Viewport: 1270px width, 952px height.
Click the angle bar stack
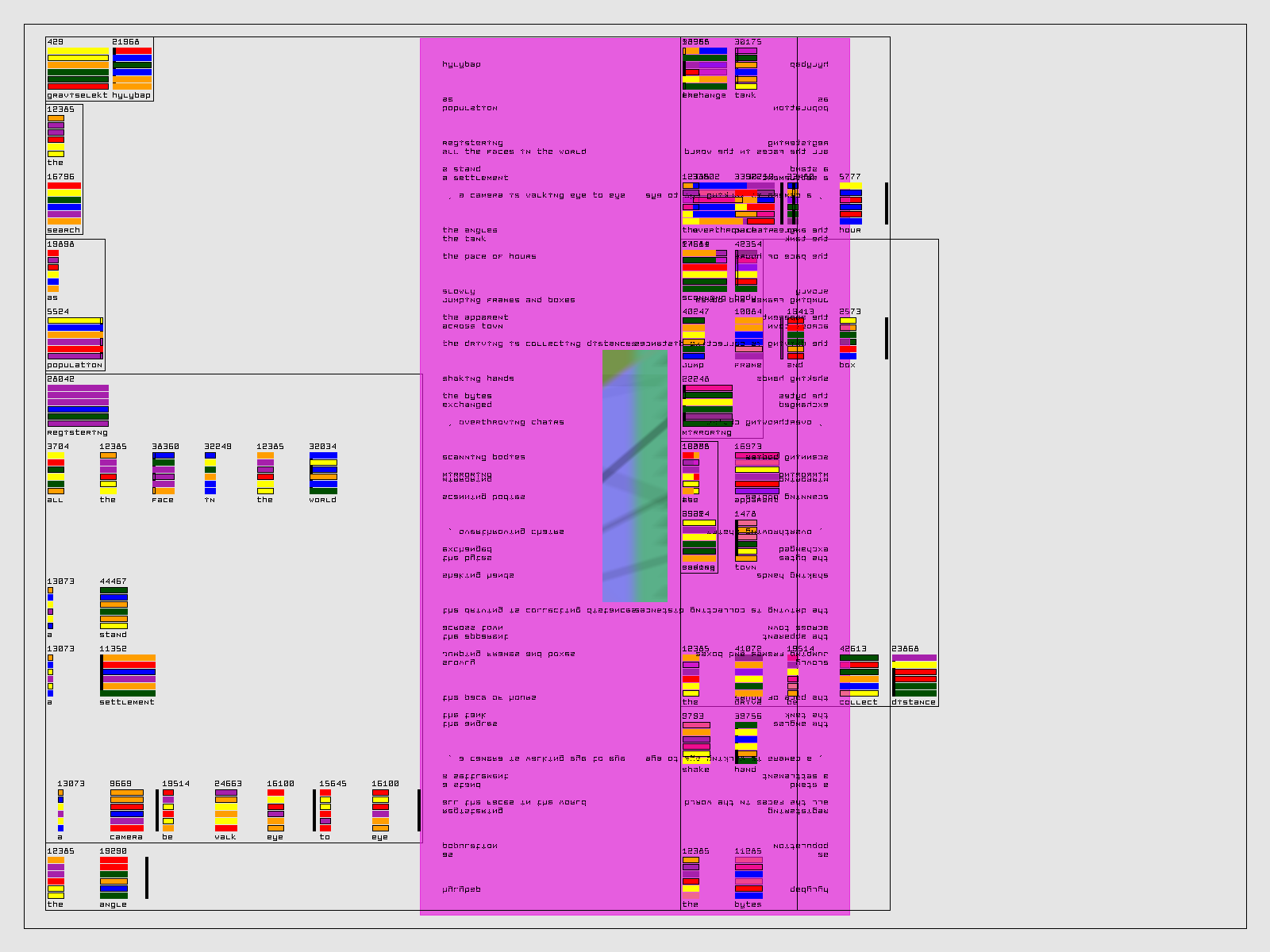(x=114, y=877)
